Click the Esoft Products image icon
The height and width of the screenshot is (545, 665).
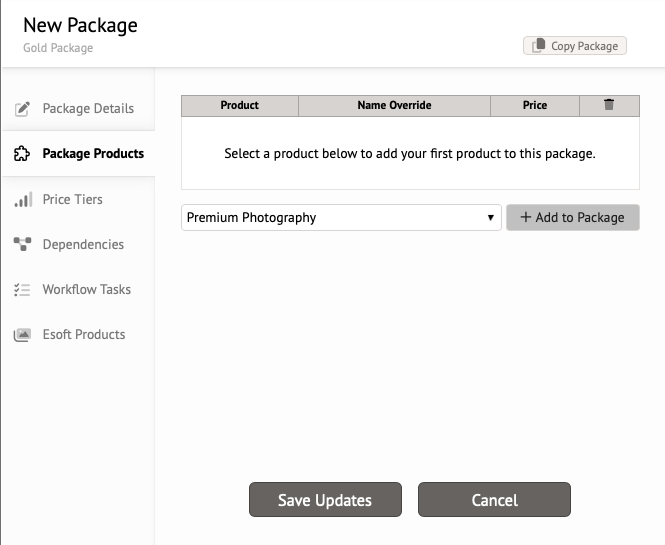click(22, 335)
